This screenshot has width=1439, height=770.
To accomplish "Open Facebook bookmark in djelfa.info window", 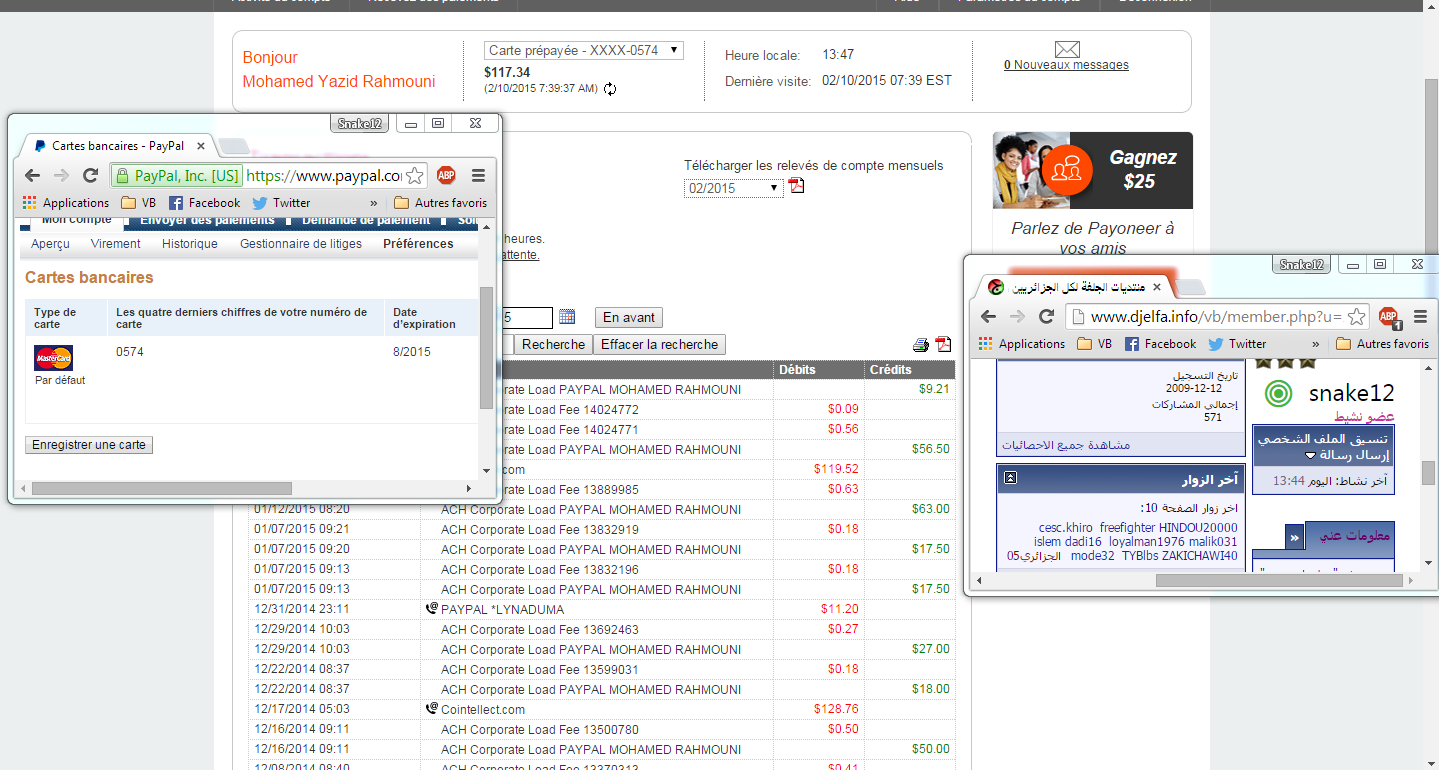I will pos(1160,343).
